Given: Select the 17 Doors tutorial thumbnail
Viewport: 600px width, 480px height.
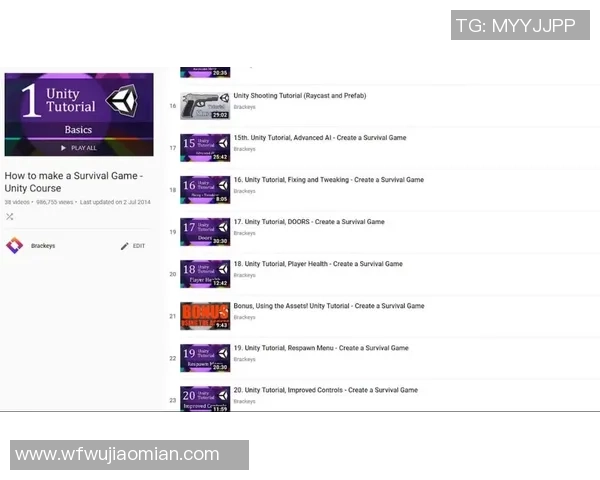Looking at the screenshot, I should point(204,232).
